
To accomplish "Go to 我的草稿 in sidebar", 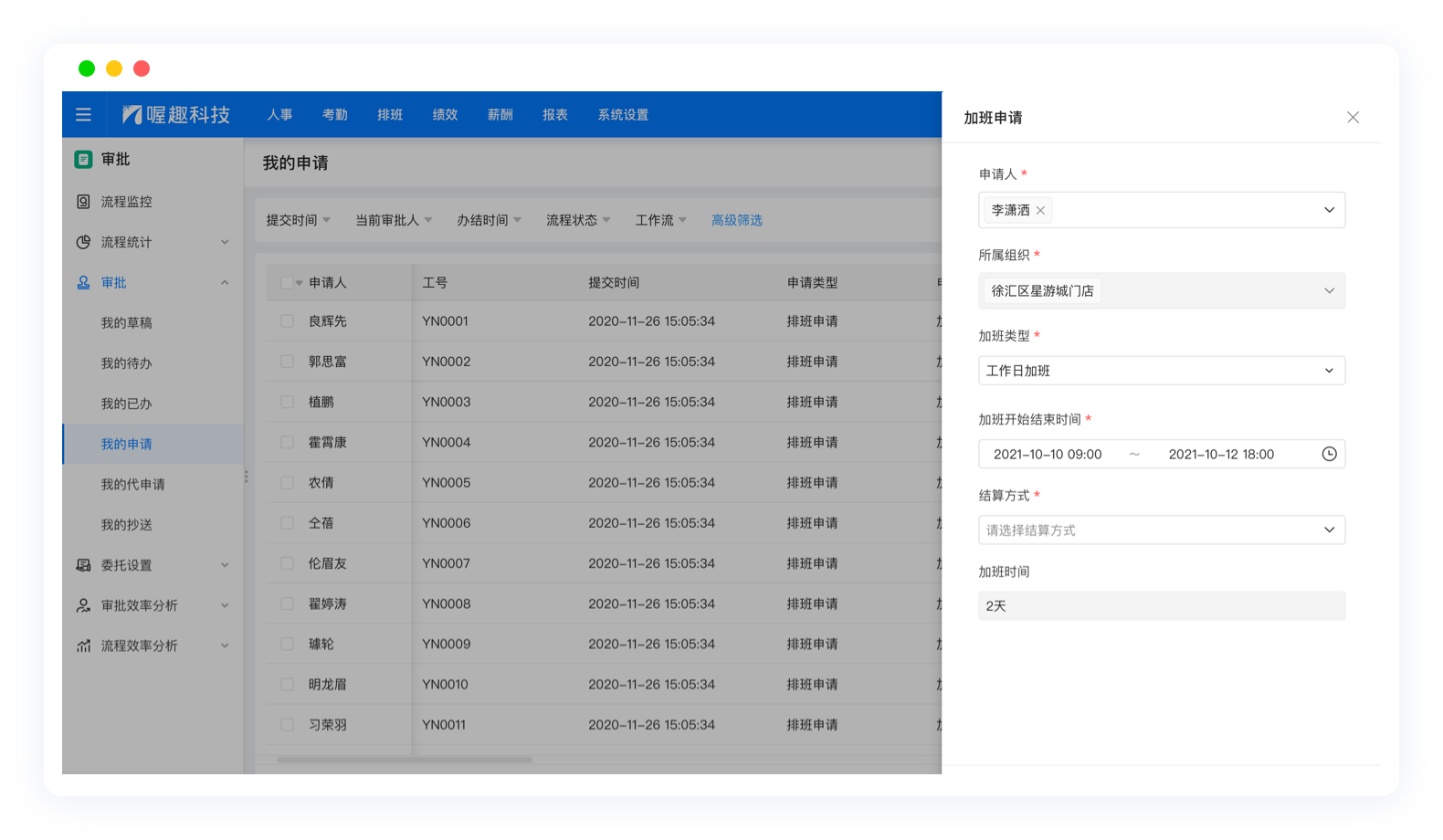I will (x=127, y=322).
